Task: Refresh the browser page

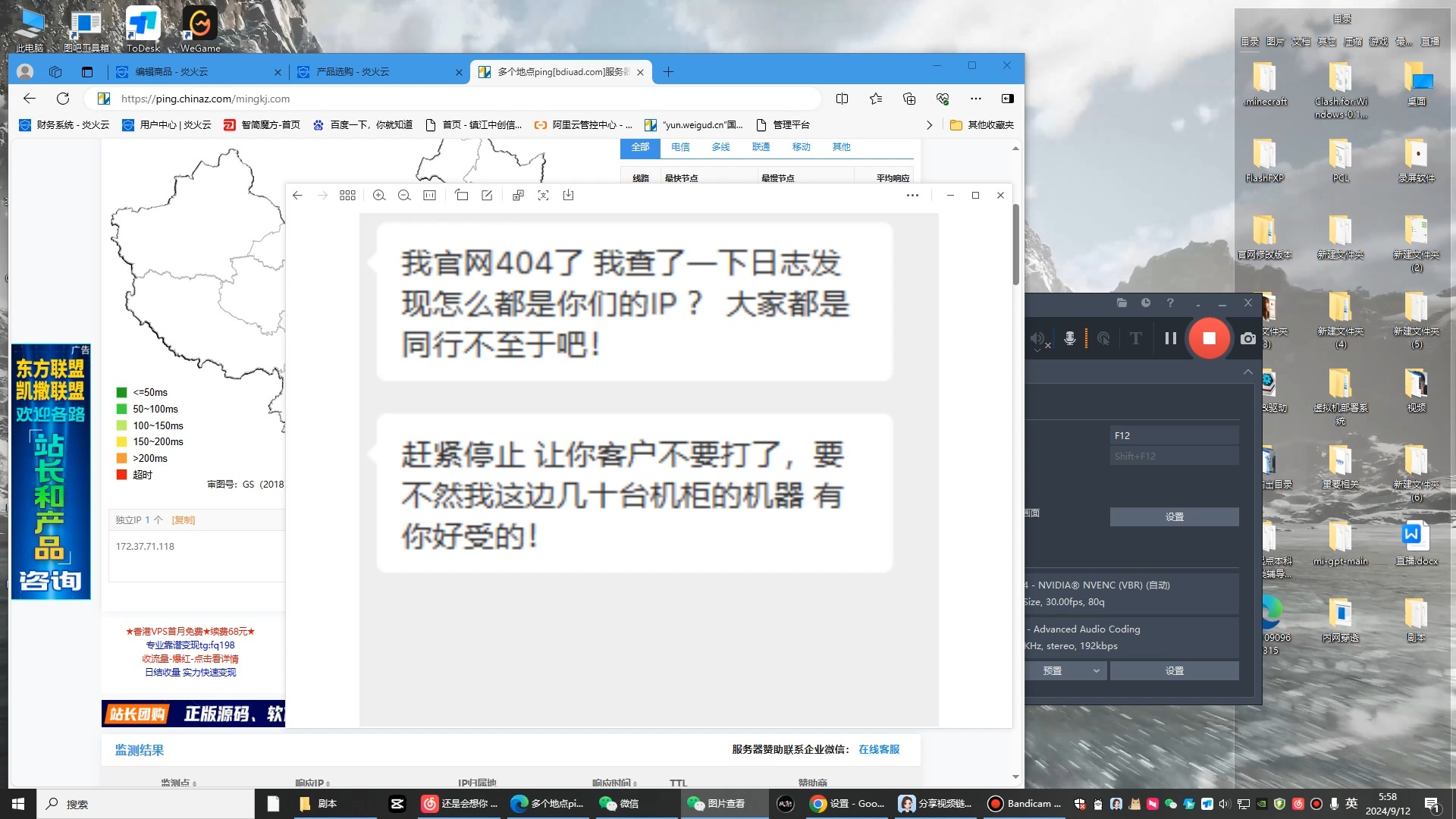Action: point(63,99)
